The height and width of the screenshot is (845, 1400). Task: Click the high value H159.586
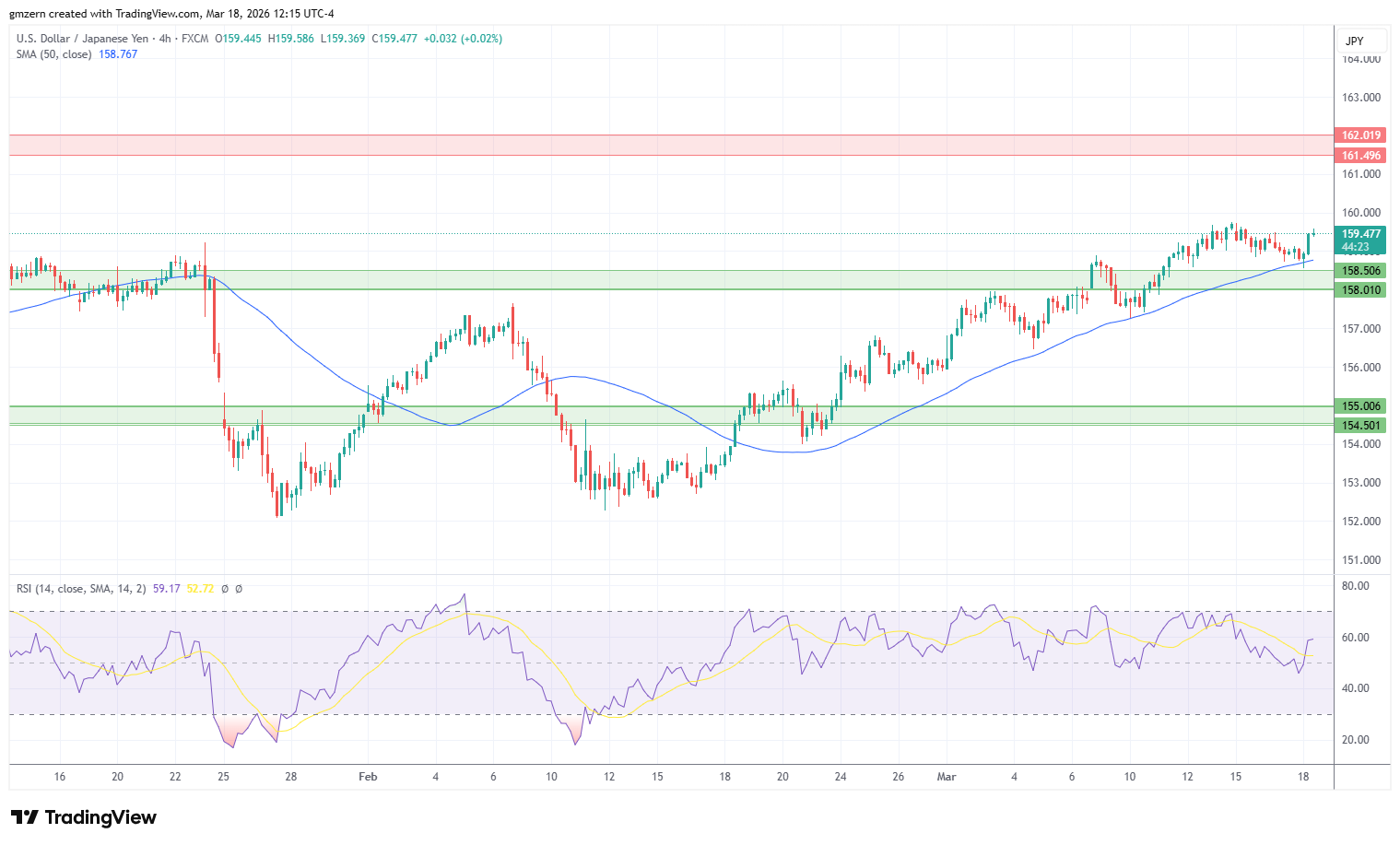(x=290, y=39)
